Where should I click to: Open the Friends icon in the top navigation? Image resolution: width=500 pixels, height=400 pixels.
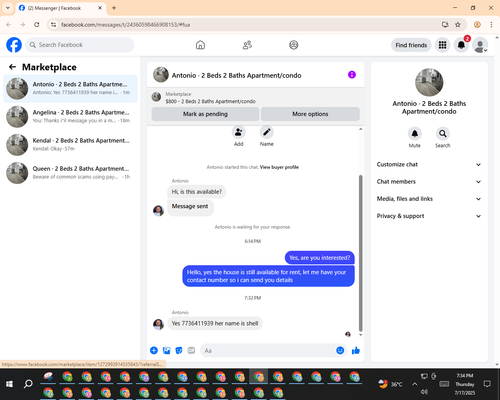(x=247, y=45)
